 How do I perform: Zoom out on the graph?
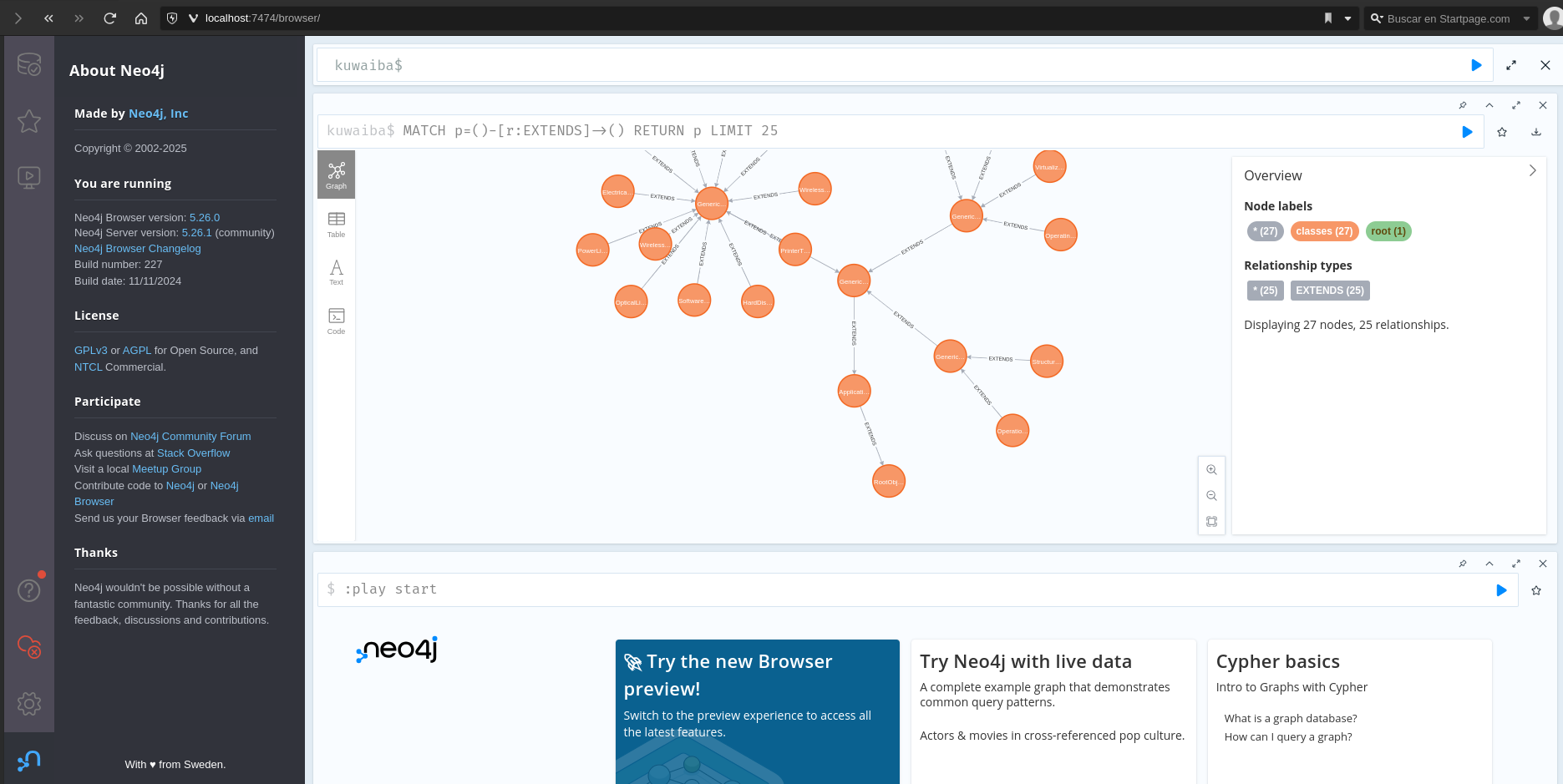pos(1211,496)
